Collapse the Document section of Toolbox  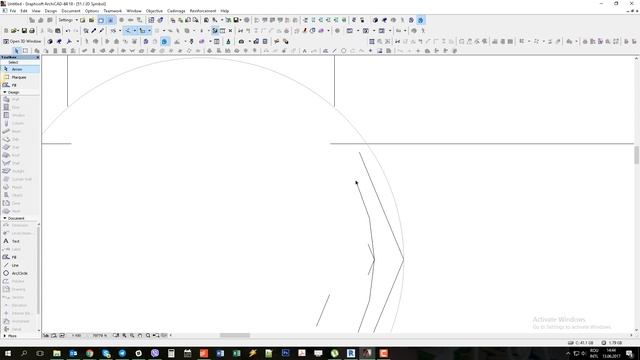click(5, 218)
